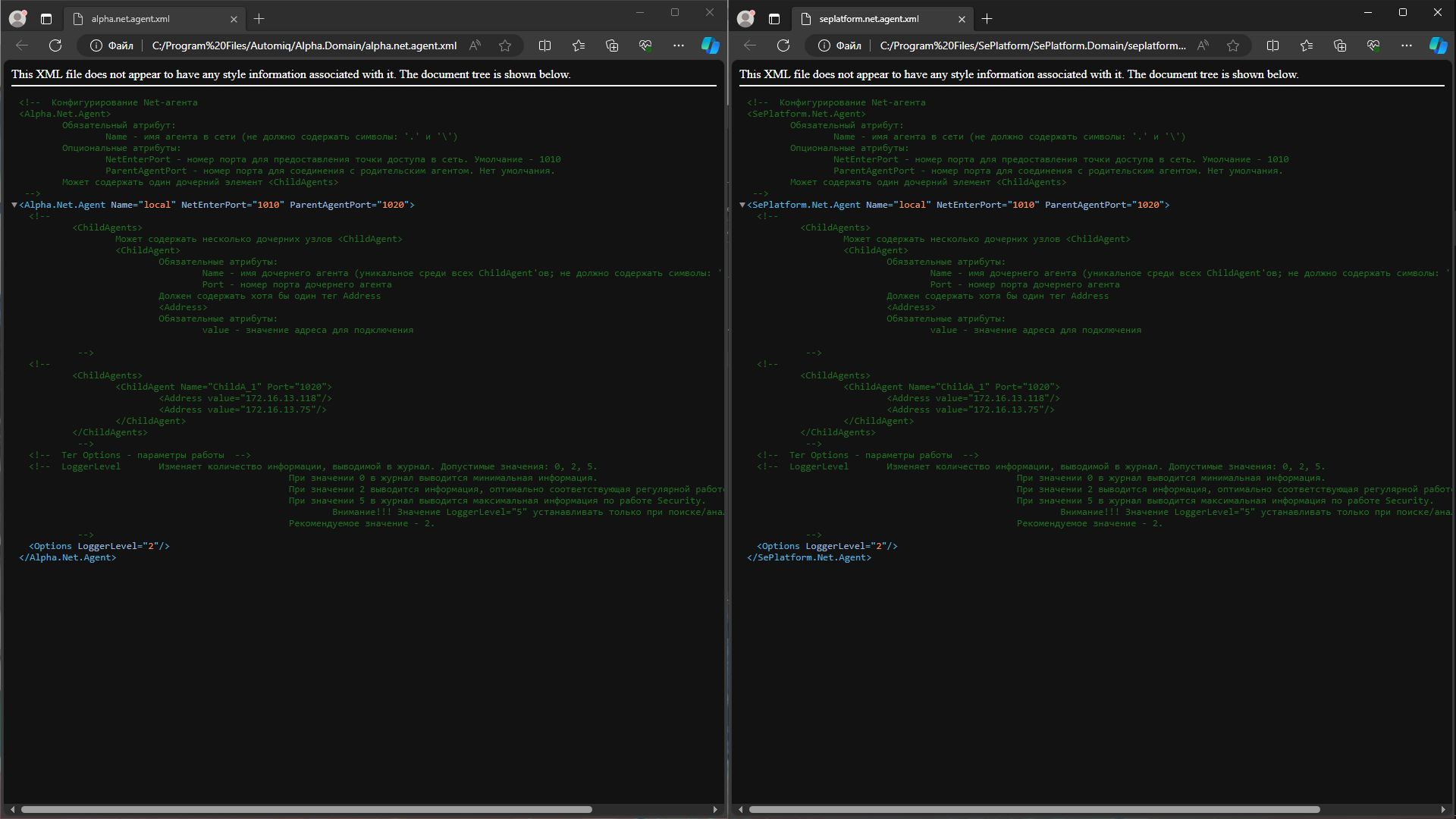Open Browser essentials in seplatform.net.agent.xml window

coord(1373,45)
